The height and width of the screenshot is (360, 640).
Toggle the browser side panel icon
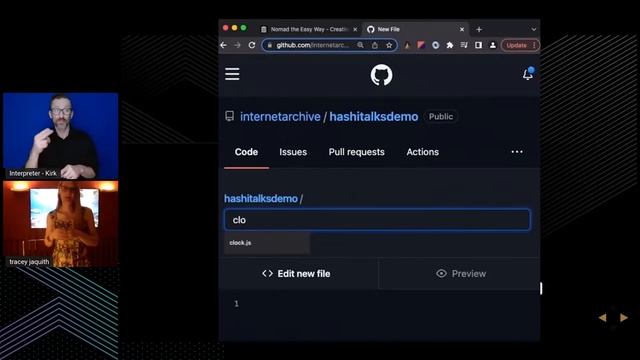coord(478,45)
